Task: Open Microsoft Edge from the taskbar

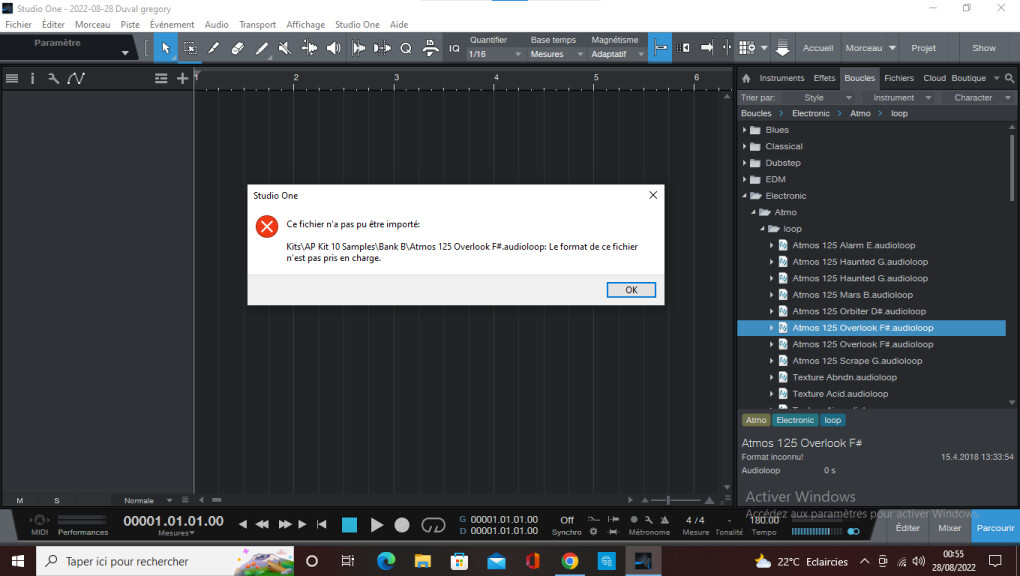Action: (x=385, y=561)
